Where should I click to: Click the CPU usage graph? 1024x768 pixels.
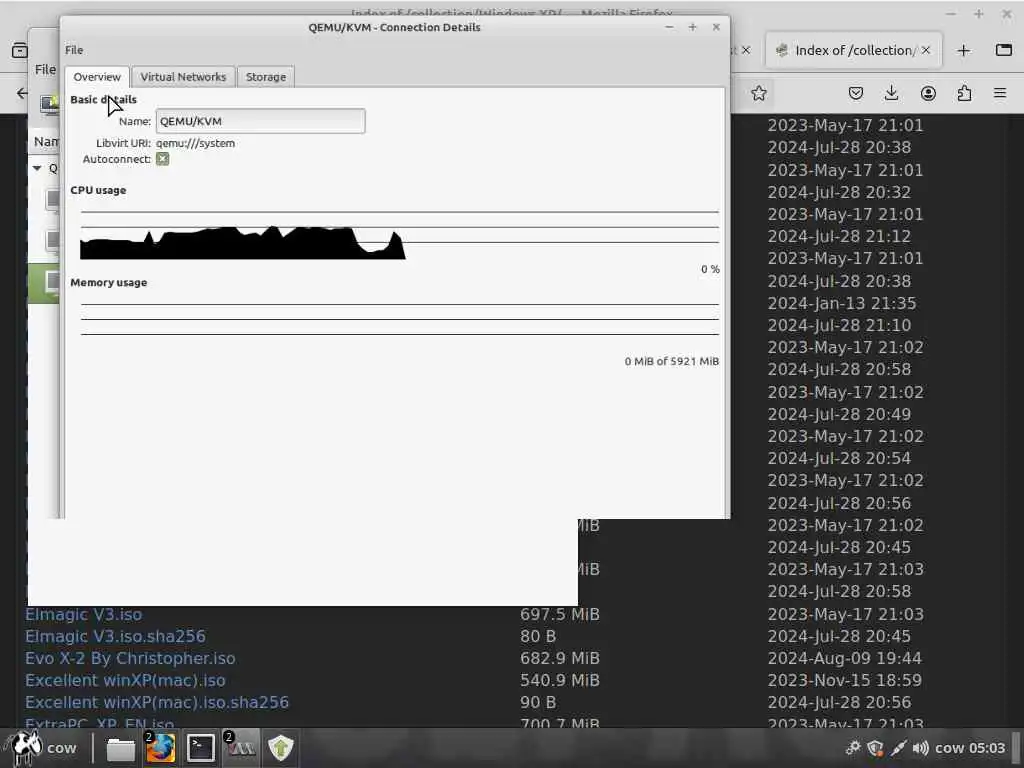[400, 235]
